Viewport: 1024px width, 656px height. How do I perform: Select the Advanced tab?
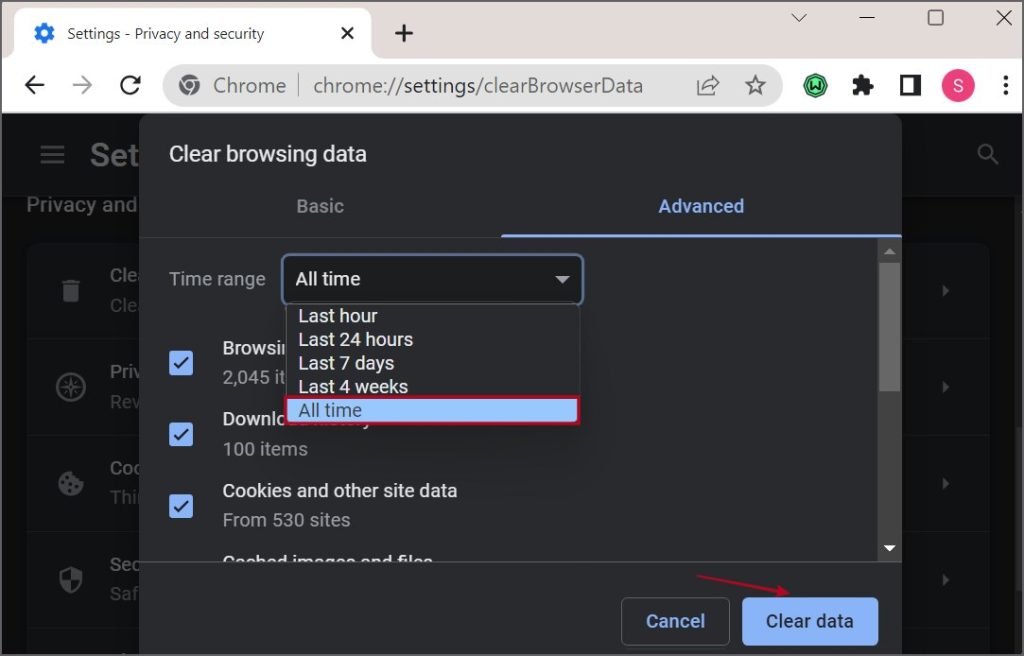(700, 206)
